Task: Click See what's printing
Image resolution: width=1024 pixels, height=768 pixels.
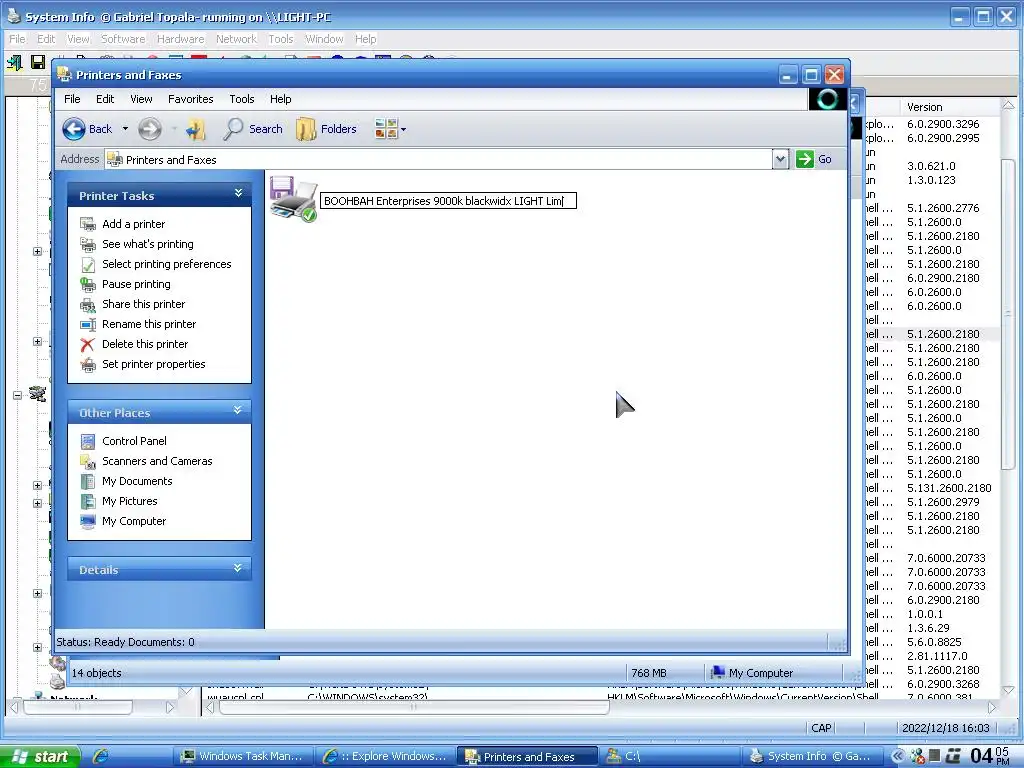Action: point(148,244)
